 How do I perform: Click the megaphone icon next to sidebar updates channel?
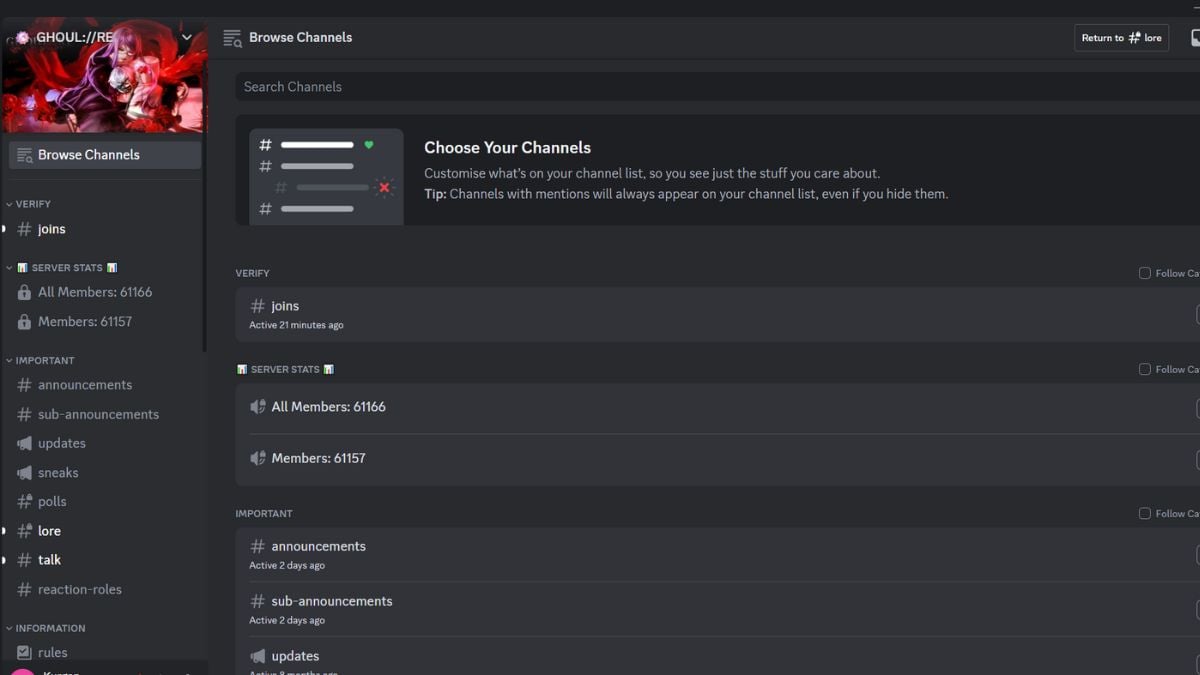pos(24,443)
